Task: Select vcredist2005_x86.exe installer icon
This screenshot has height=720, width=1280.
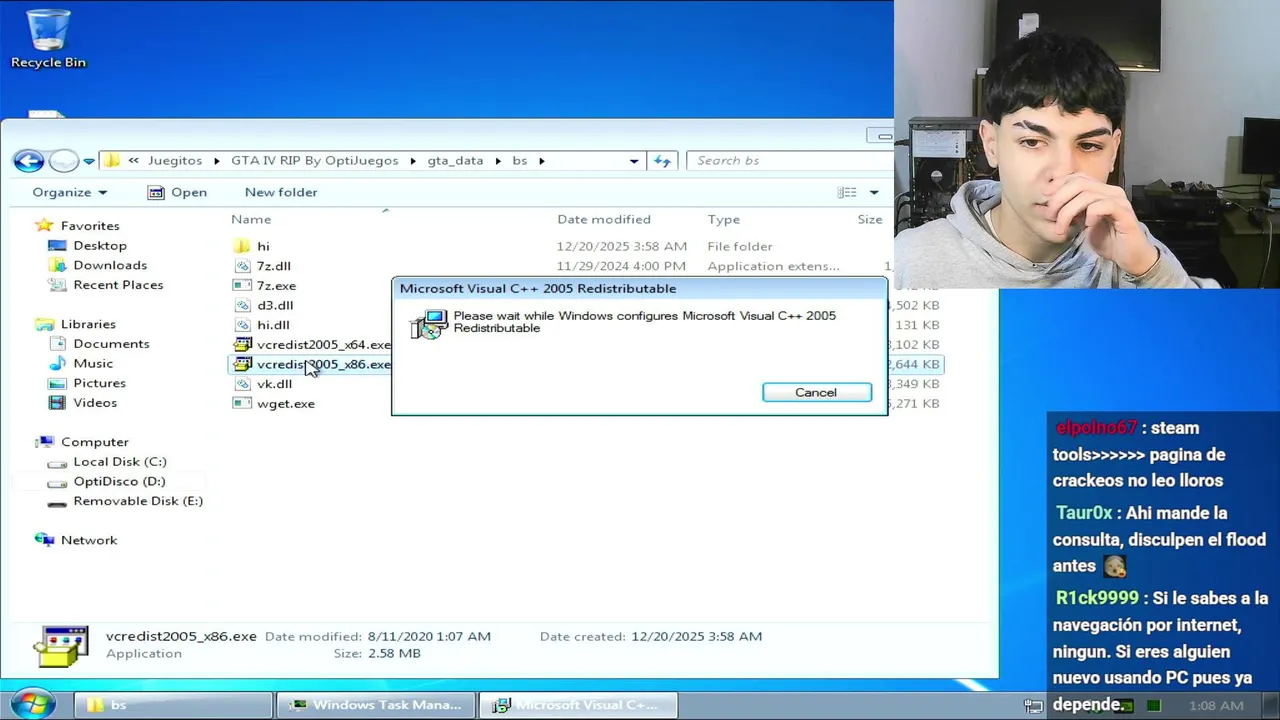Action: 241,364
